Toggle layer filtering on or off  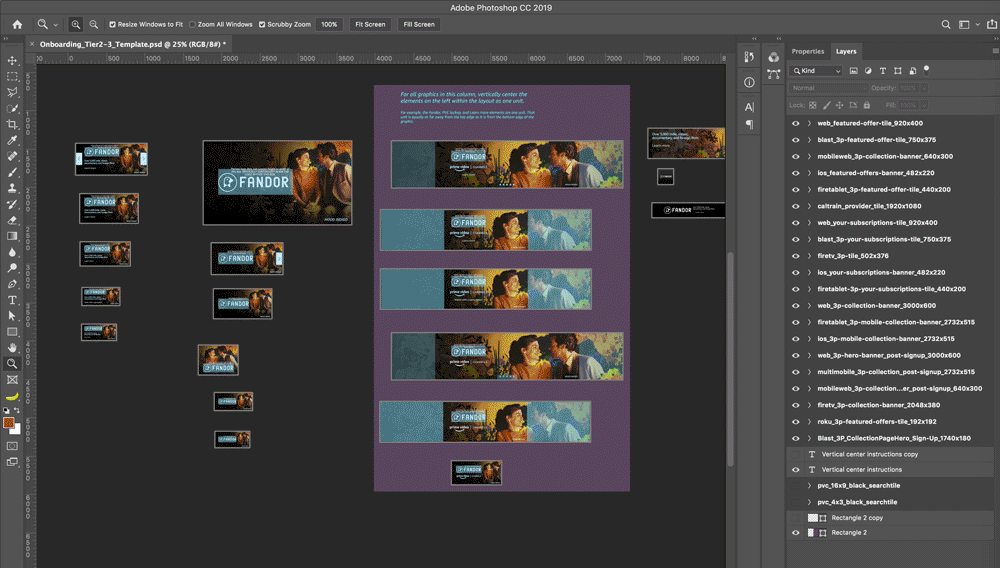927,70
